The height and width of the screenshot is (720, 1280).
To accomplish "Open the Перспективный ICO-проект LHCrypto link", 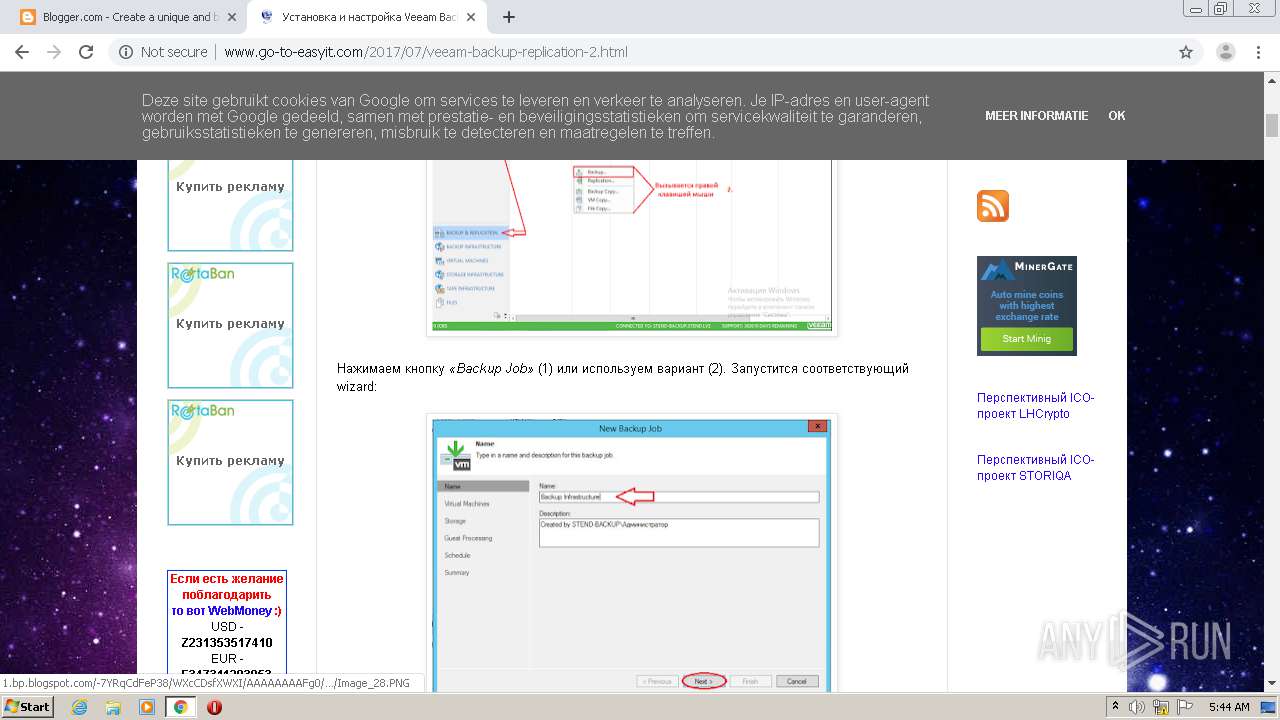I will coord(1035,406).
